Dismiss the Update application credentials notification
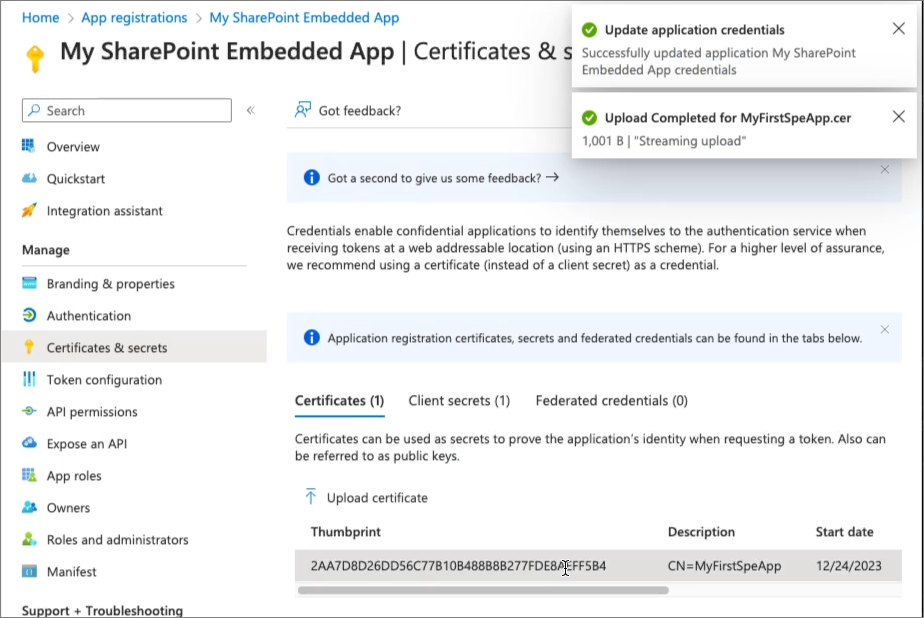The width and height of the screenshot is (924, 618). point(897,29)
